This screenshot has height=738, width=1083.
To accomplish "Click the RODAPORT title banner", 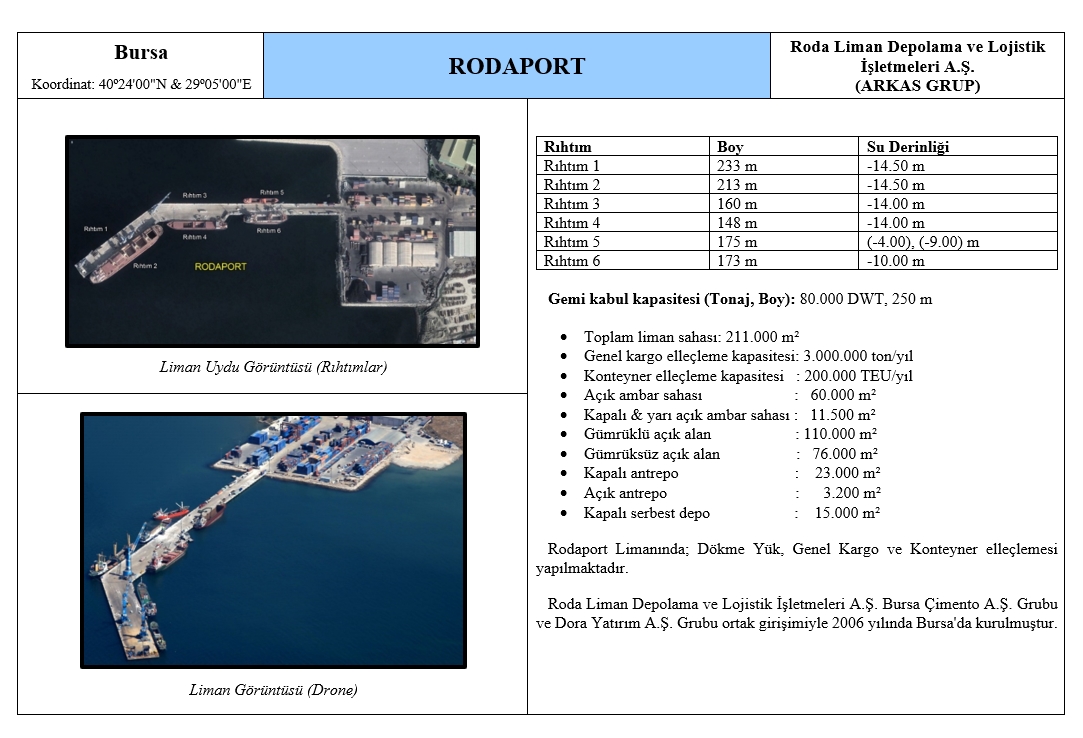I will pos(517,66).
